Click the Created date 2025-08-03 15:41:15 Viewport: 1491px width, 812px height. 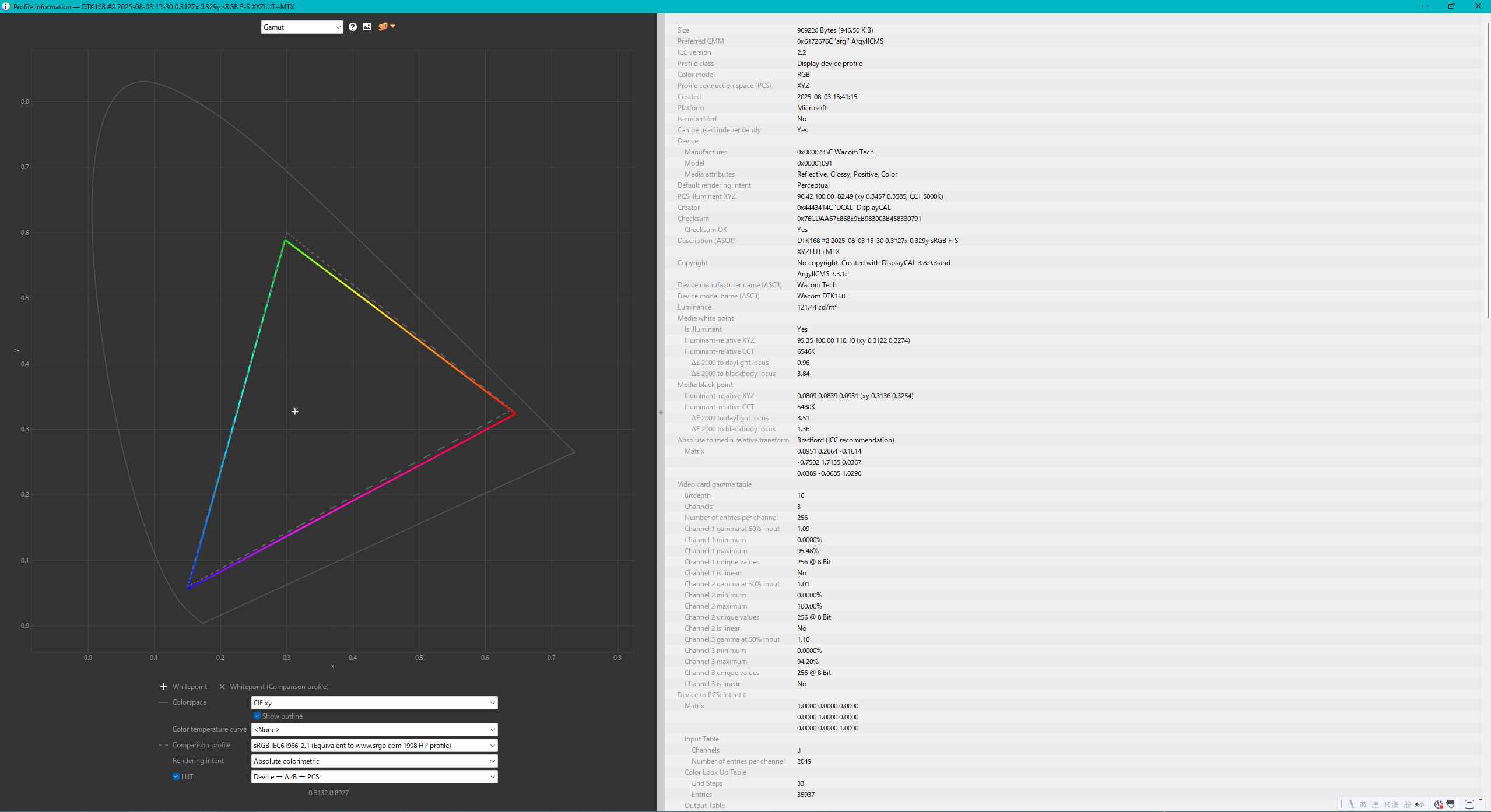point(827,97)
